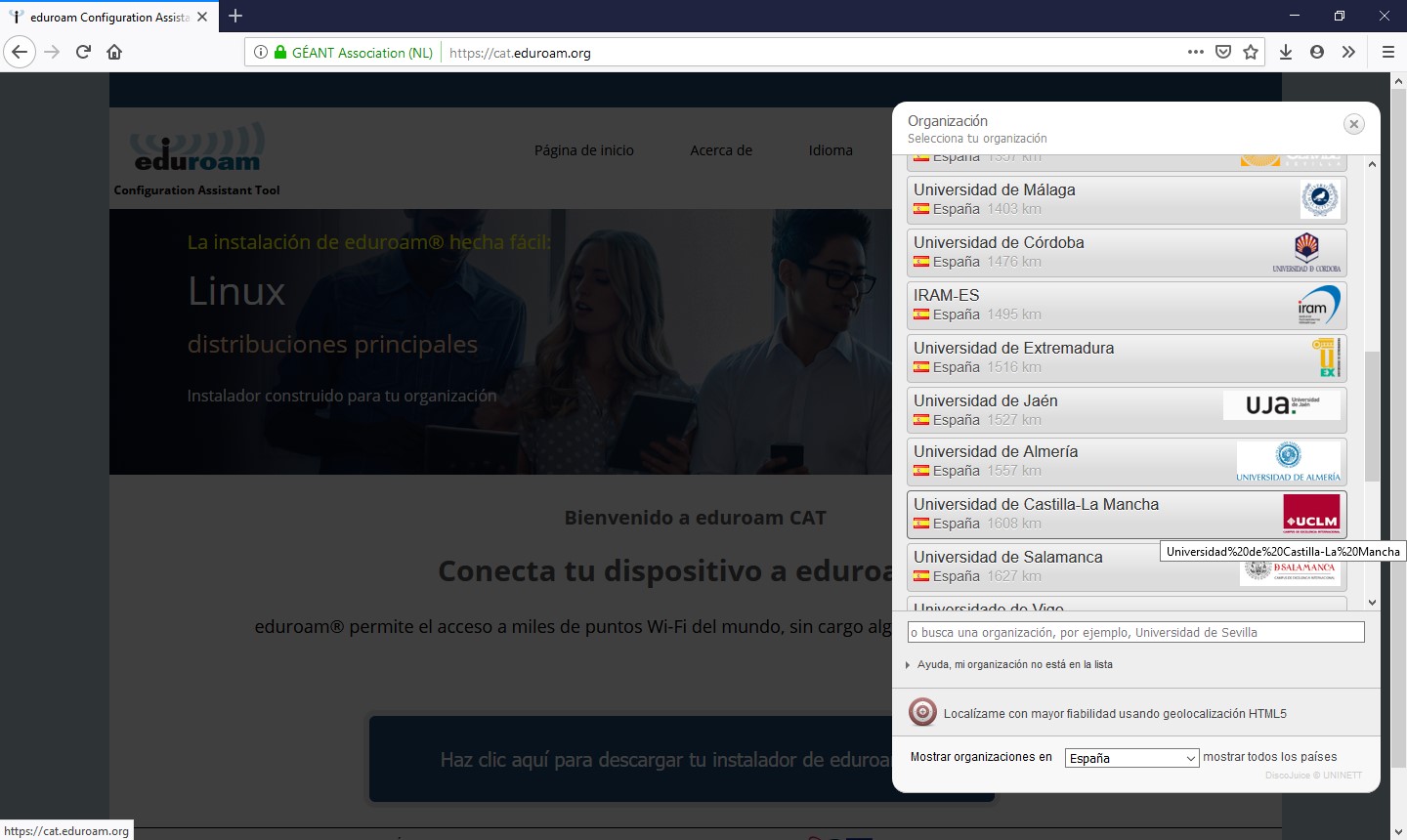The height and width of the screenshot is (840, 1407).
Task: Click the download eduroam installer button
Action: (680, 759)
